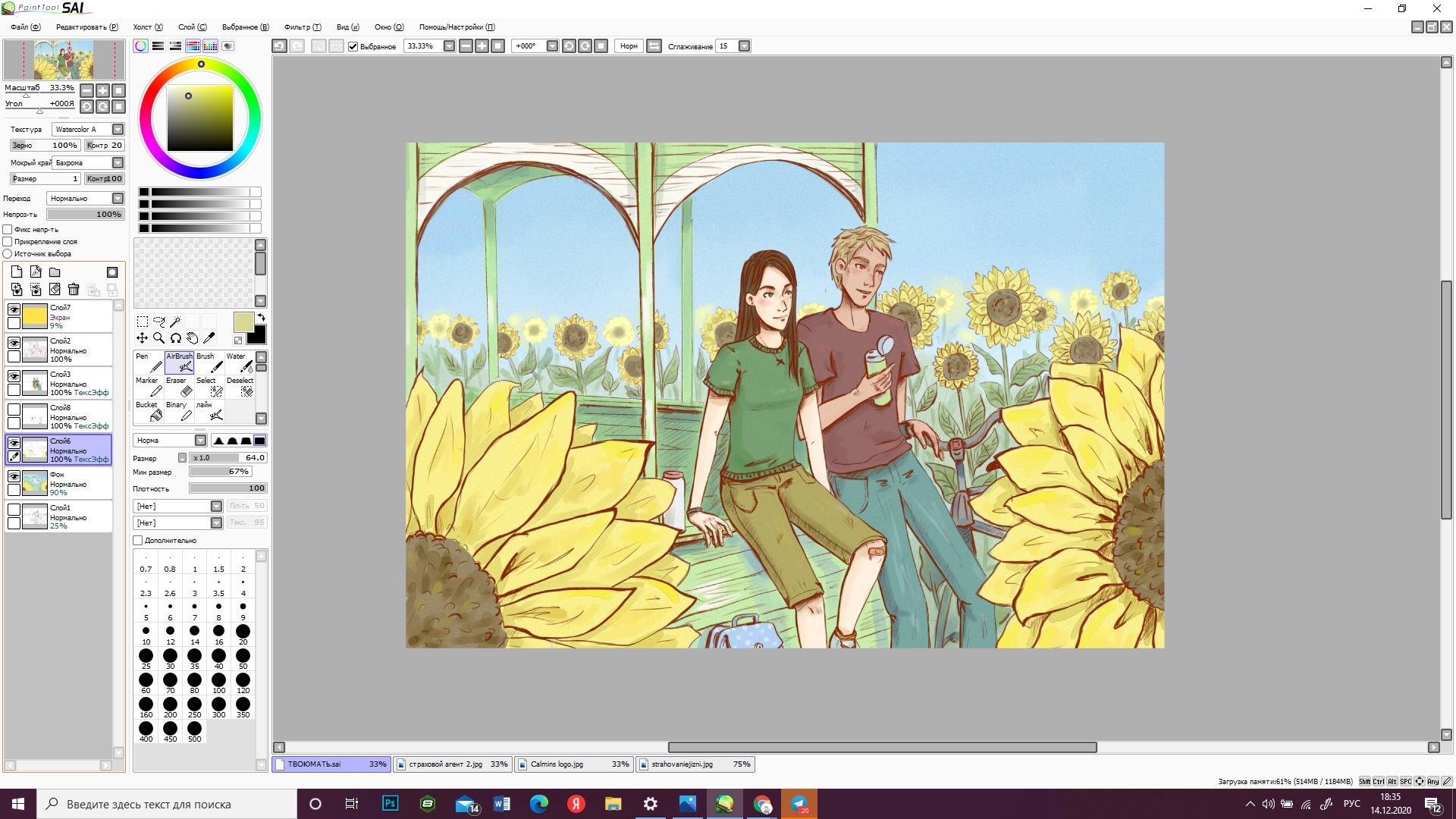
Task: Expand the Переход Нормально dropdown
Action: [118, 199]
